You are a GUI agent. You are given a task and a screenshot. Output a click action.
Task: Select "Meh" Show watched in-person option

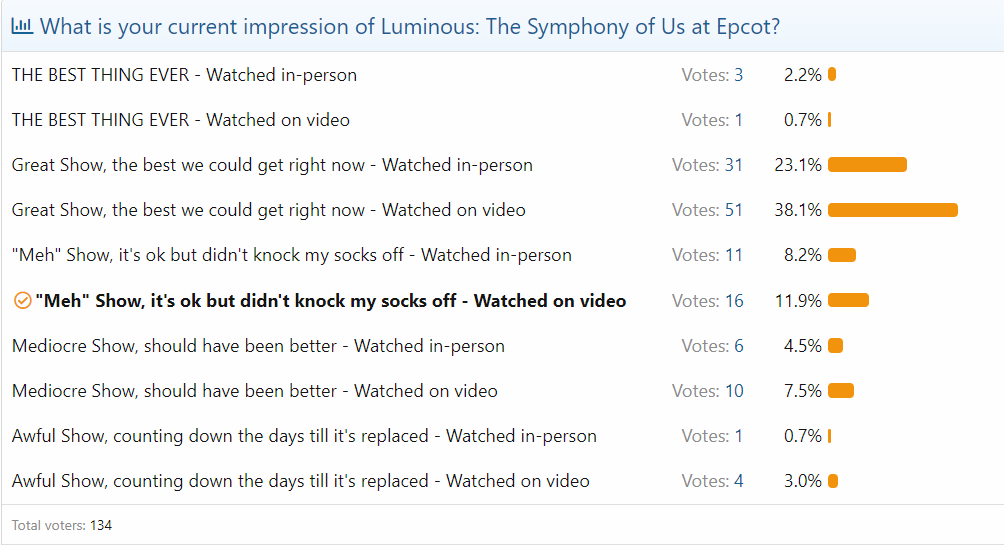click(292, 255)
